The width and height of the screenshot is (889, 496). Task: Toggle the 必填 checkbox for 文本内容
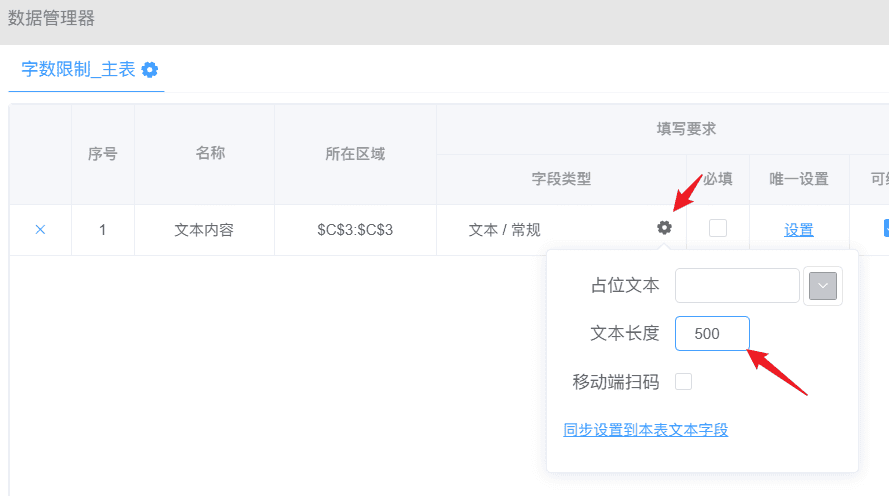pyautogui.click(x=718, y=228)
